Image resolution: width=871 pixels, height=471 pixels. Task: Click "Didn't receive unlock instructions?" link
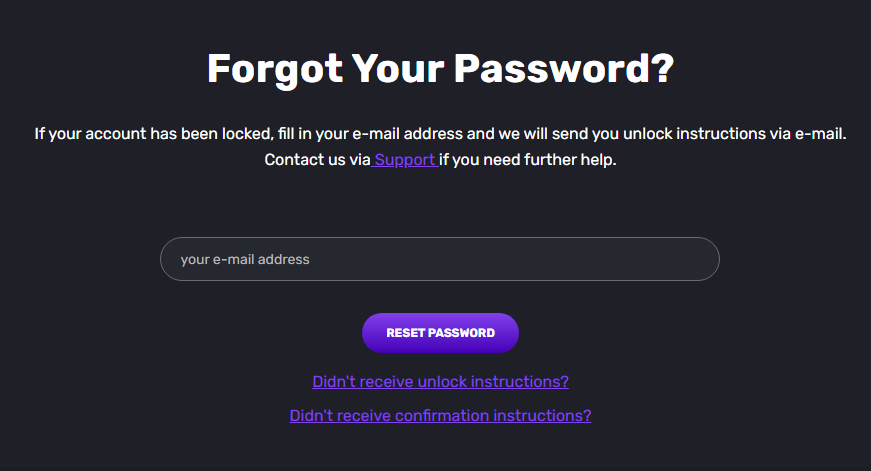[x=440, y=382]
